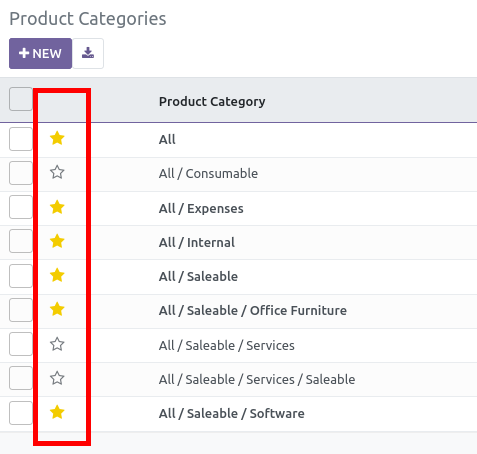The width and height of the screenshot is (477, 454).
Task: Select the checkbox for All / Expenses
Action: [21, 207]
